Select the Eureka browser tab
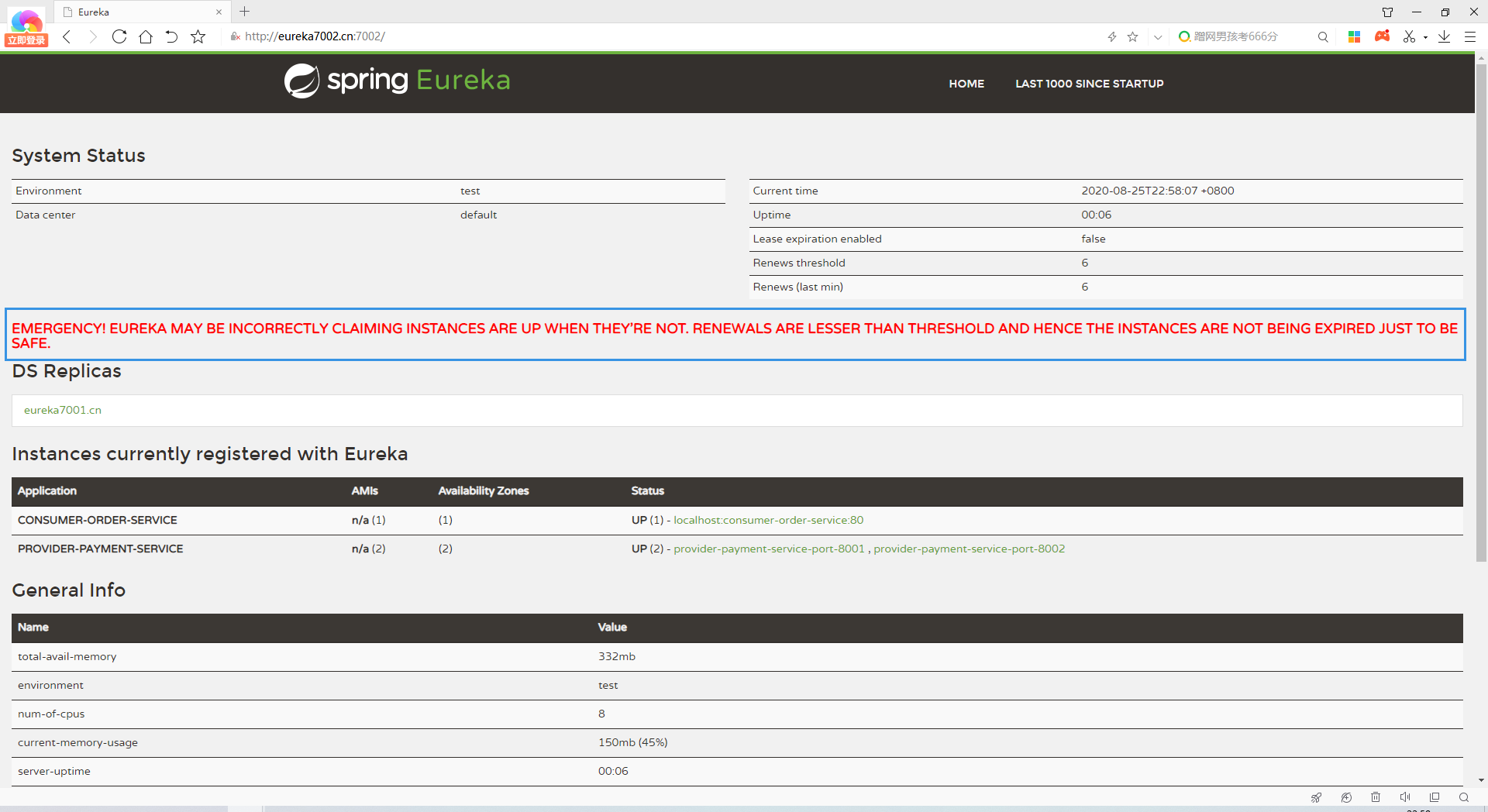 pos(143,12)
